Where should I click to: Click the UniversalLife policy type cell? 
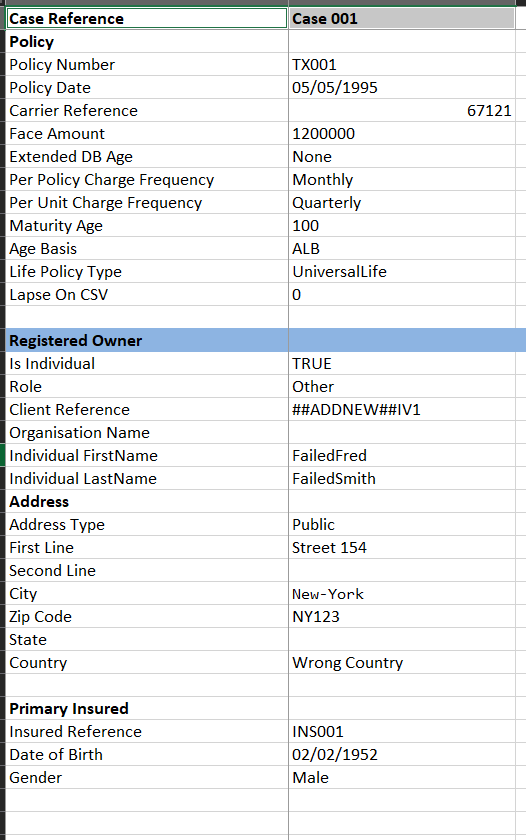pos(402,272)
